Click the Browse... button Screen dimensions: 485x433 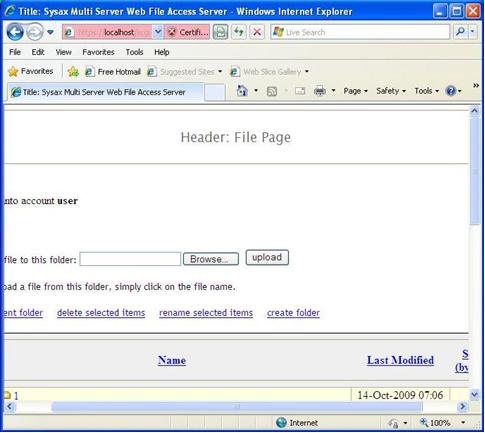(211, 259)
